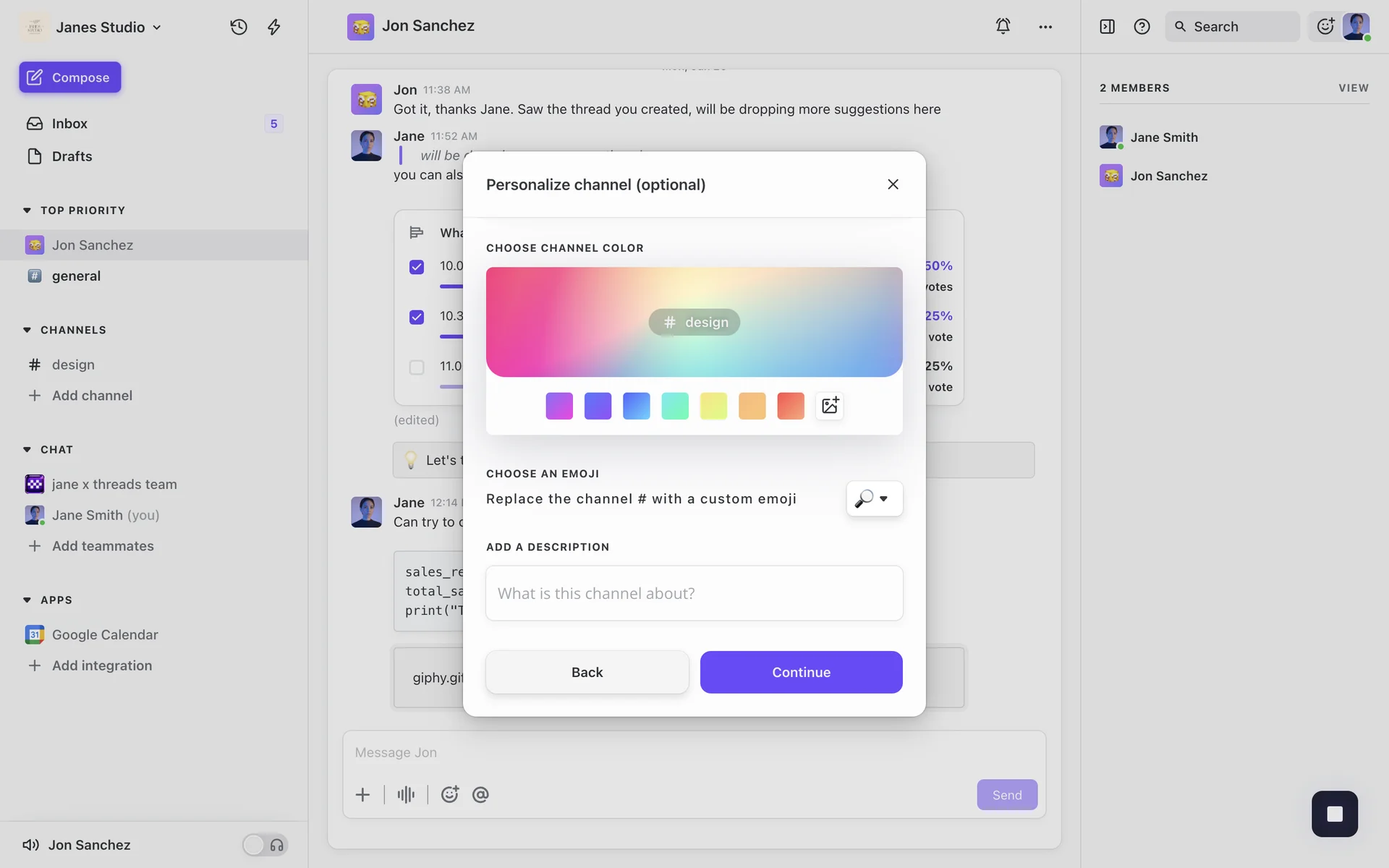The image size is (1389, 868).
Task: Select the teal color swatch
Action: pos(675,406)
